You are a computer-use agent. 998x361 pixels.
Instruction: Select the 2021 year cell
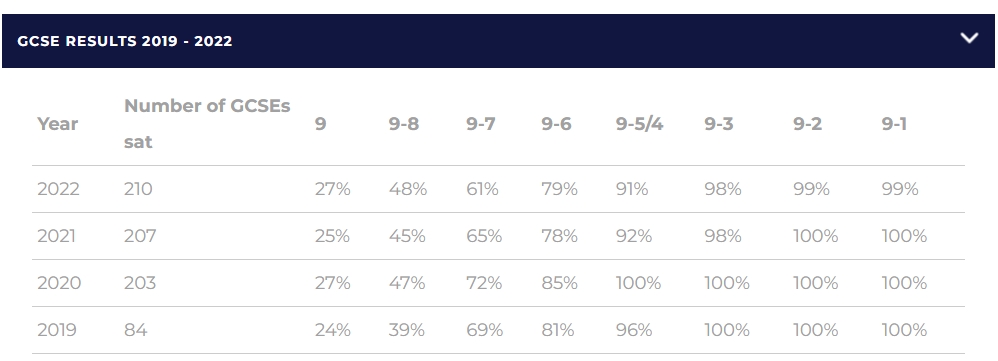pos(57,236)
